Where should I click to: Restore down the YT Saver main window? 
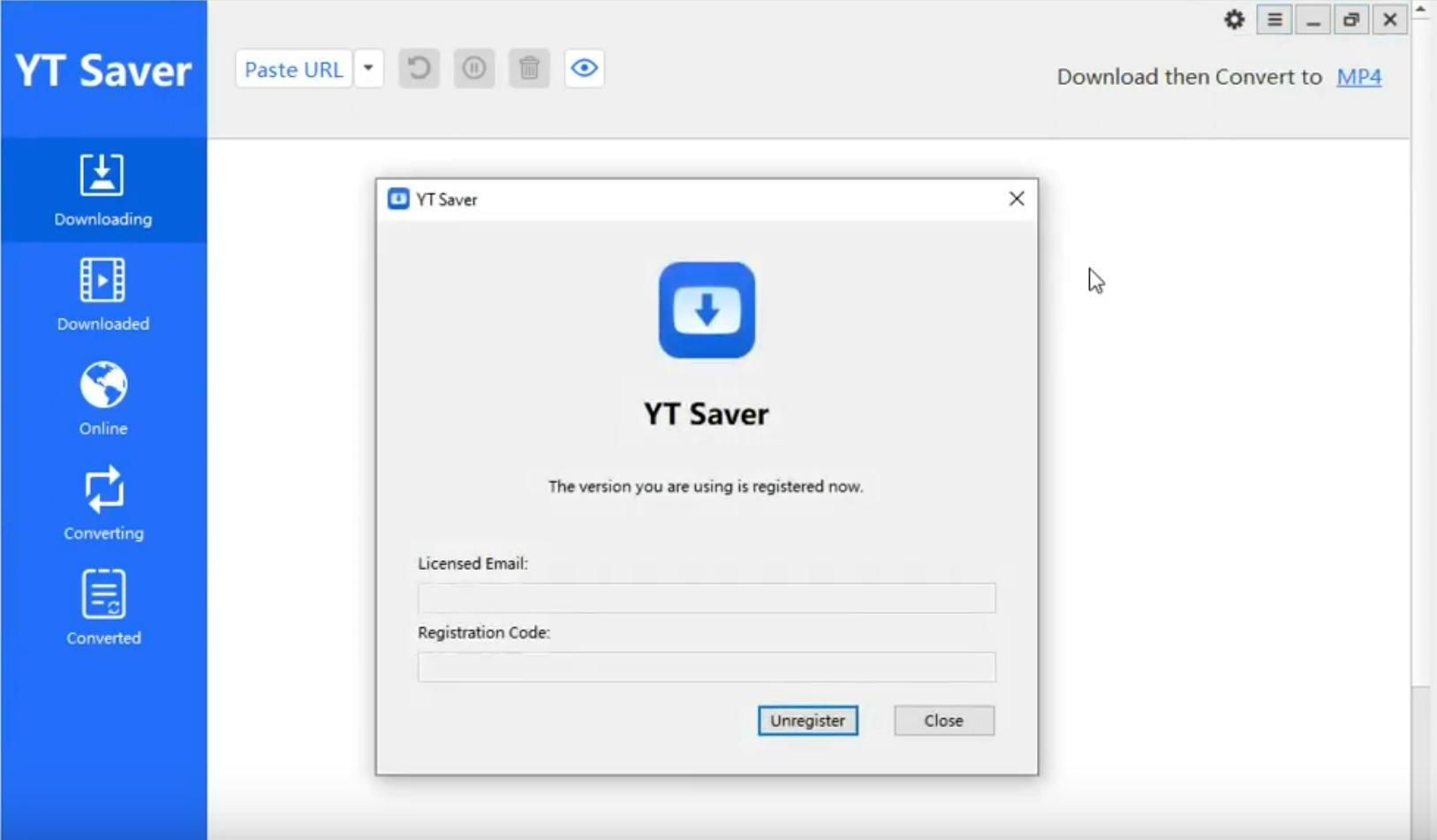tap(1351, 19)
